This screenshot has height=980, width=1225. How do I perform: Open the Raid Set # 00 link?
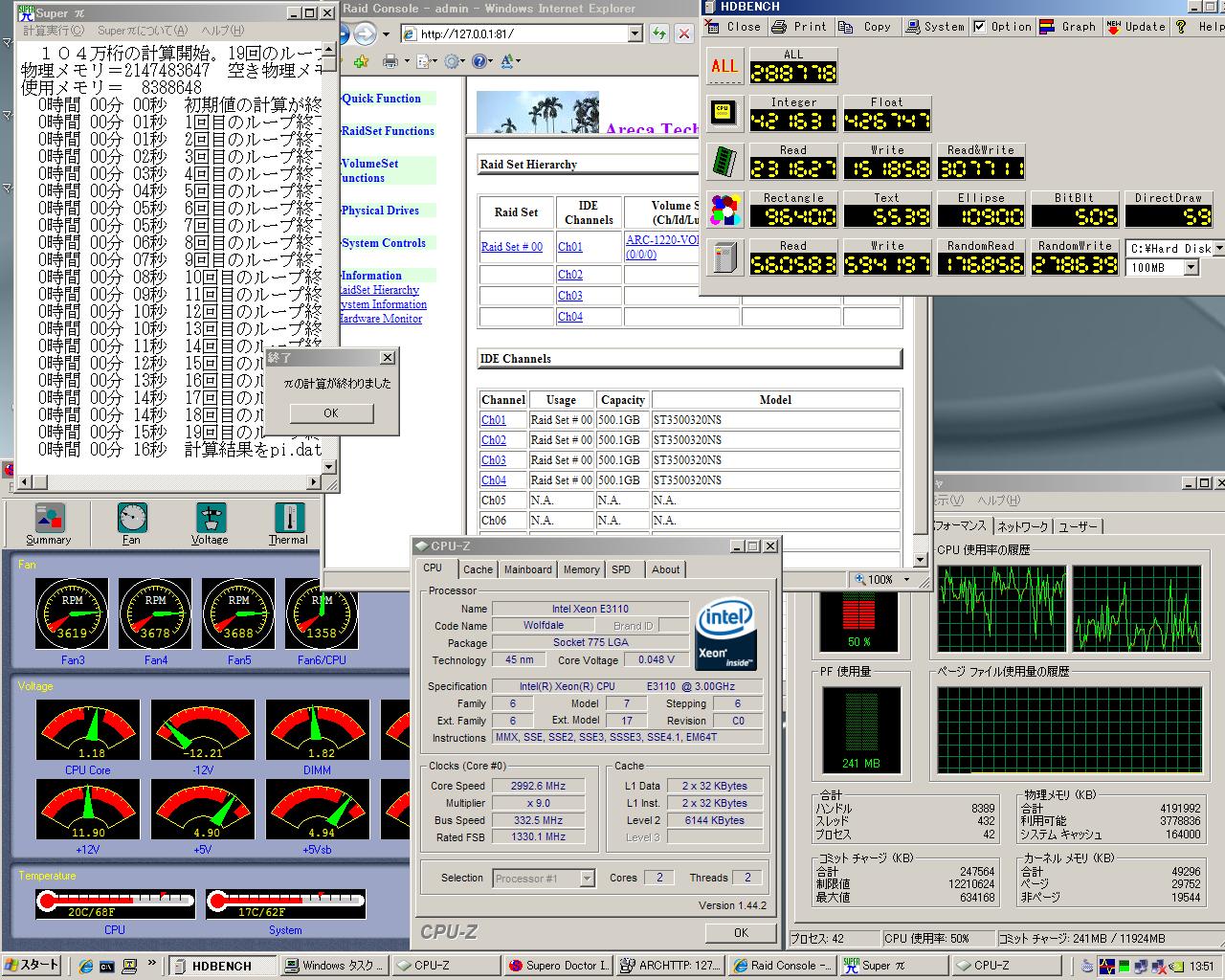tap(511, 247)
